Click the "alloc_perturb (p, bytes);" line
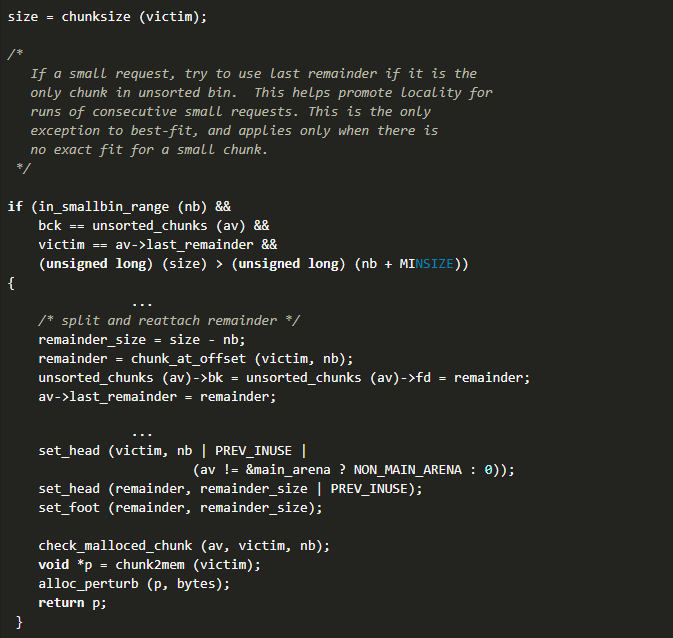 [134, 584]
